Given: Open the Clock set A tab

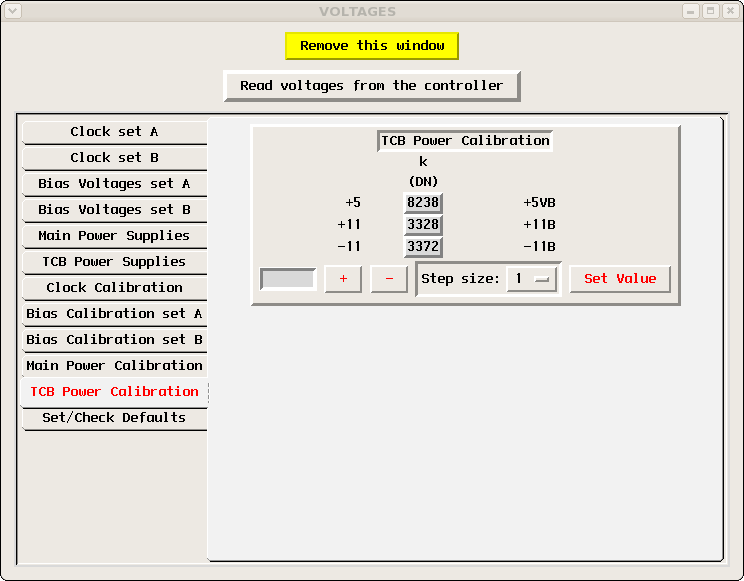Looking at the screenshot, I should (x=114, y=132).
